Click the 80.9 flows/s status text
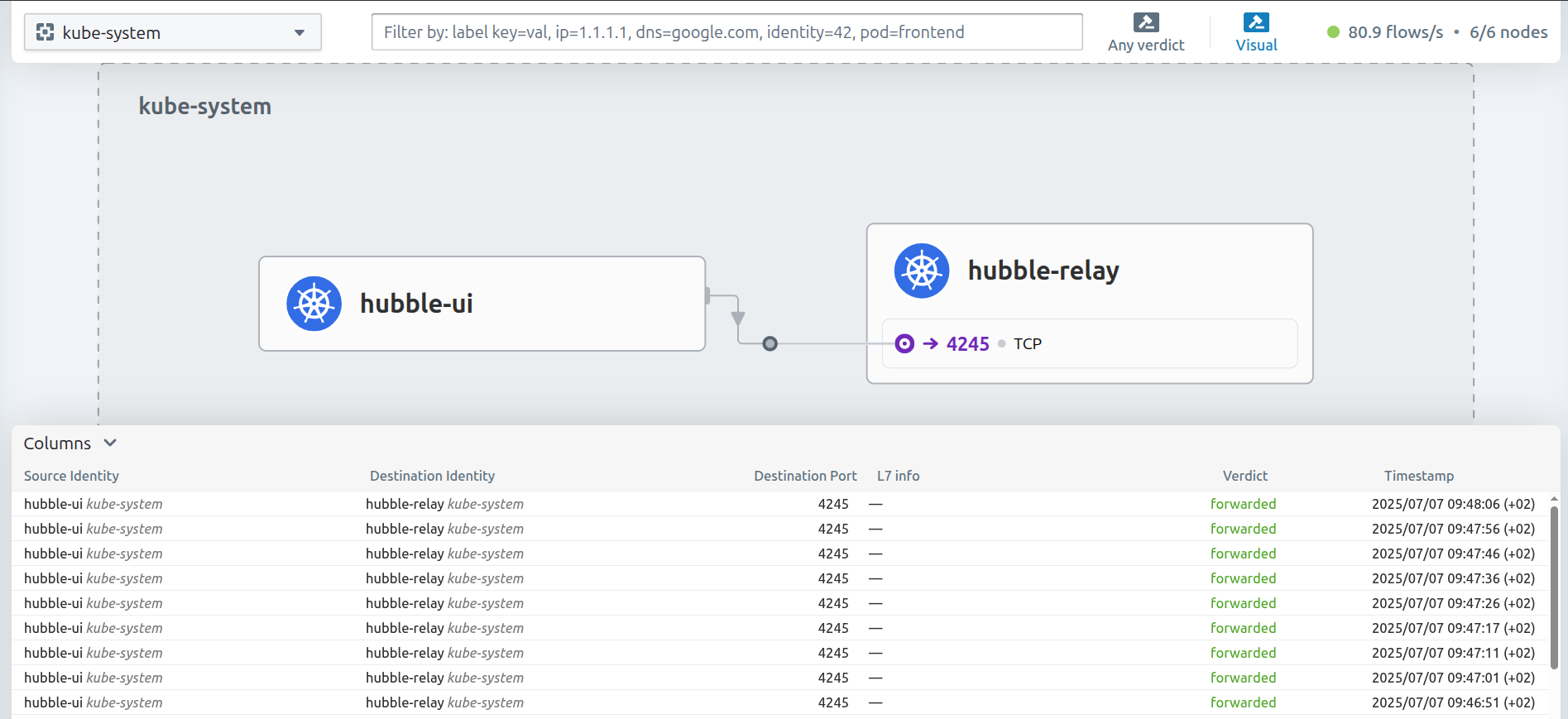 pos(1395,32)
